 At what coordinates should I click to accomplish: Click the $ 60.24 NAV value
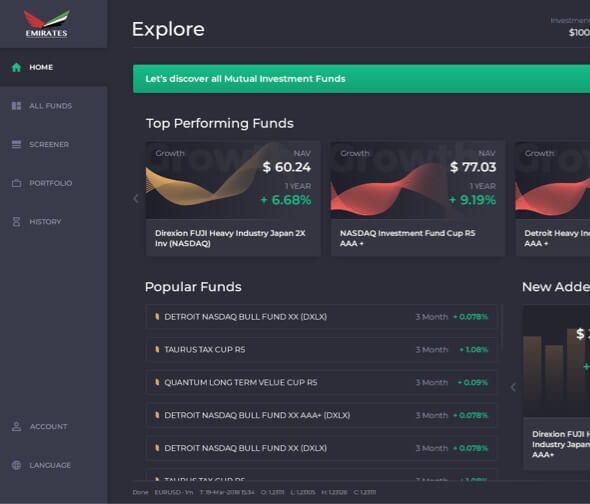pos(287,167)
